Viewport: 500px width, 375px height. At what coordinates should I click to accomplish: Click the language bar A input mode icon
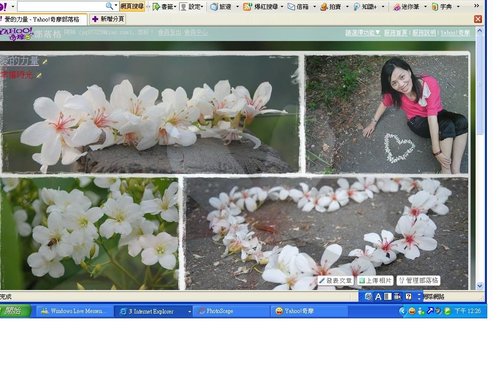click(378, 297)
